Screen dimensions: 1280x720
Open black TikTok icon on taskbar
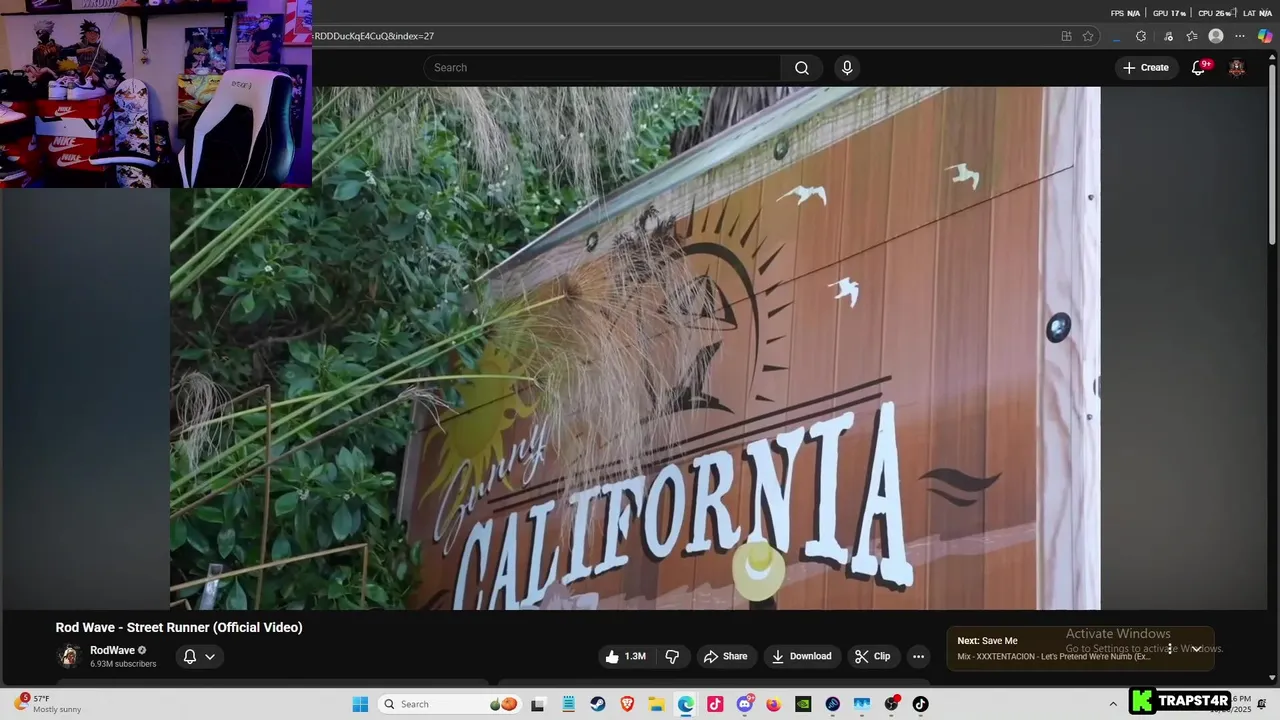(920, 704)
